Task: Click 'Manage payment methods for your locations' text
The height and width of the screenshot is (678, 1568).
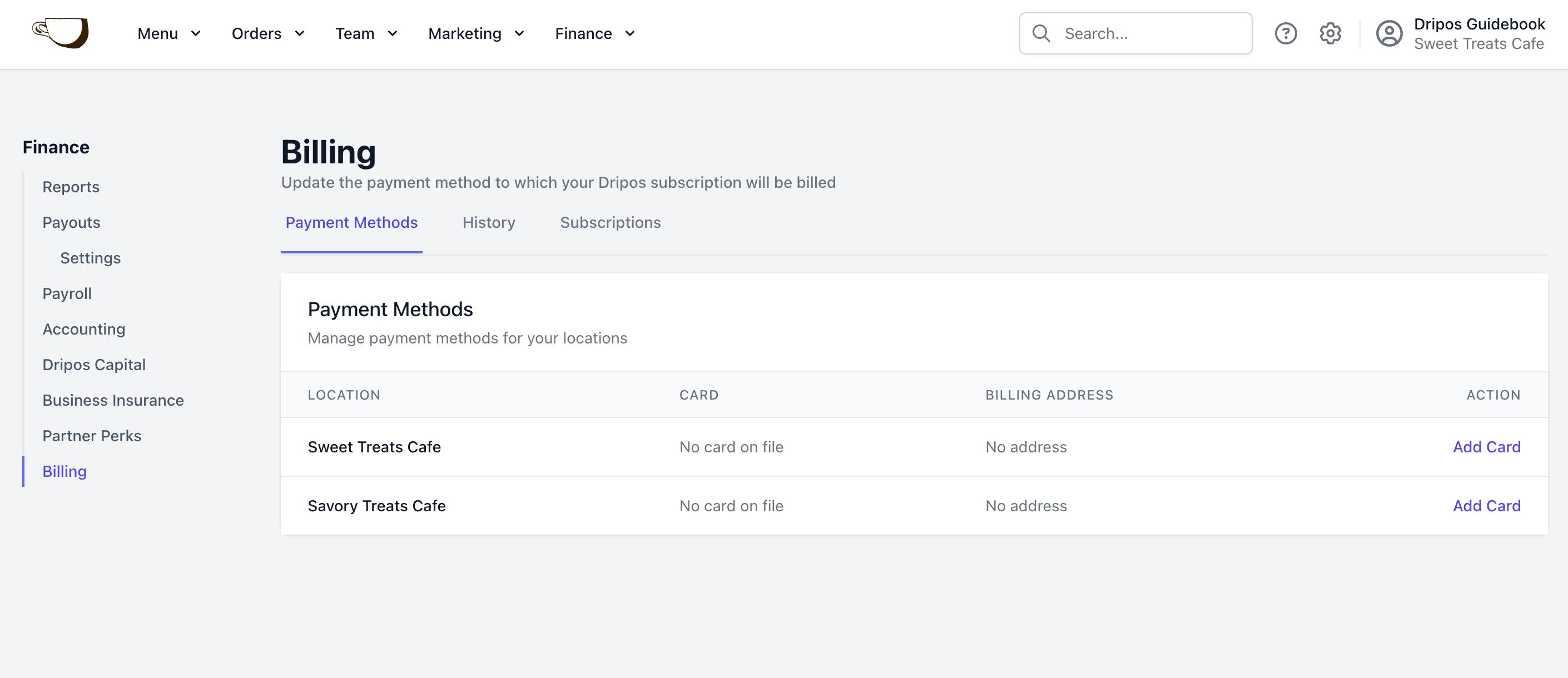Action: (x=468, y=338)
